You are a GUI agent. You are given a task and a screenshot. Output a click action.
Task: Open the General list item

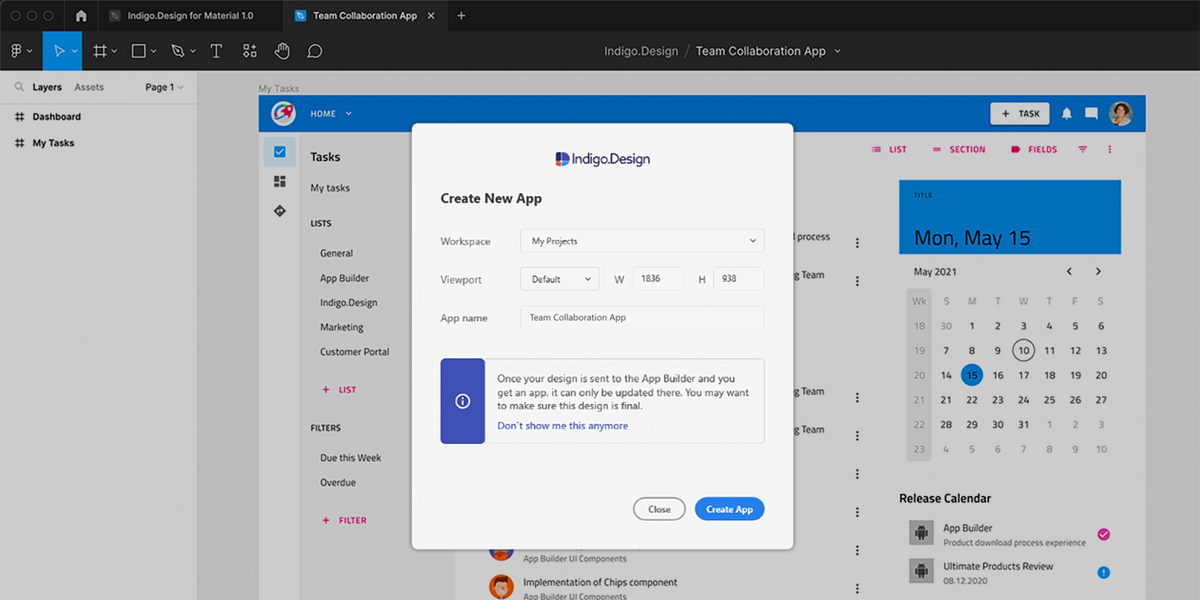(336, 253)
